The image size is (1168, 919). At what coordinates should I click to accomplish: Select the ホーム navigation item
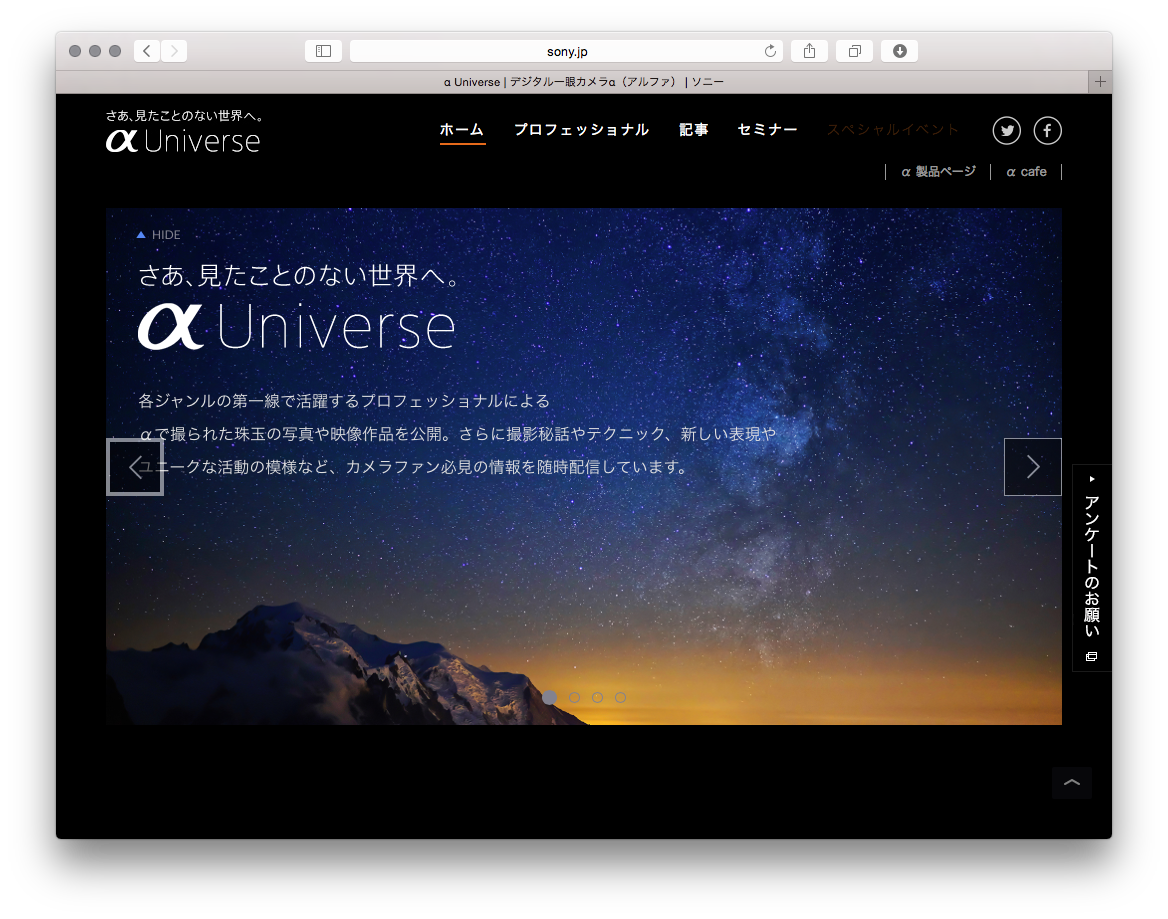[x=462, y=130]
